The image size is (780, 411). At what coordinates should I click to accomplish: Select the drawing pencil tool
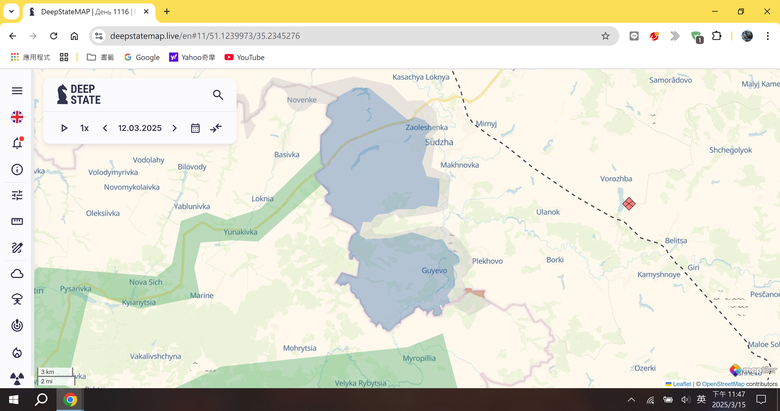[x=17, y=248]
